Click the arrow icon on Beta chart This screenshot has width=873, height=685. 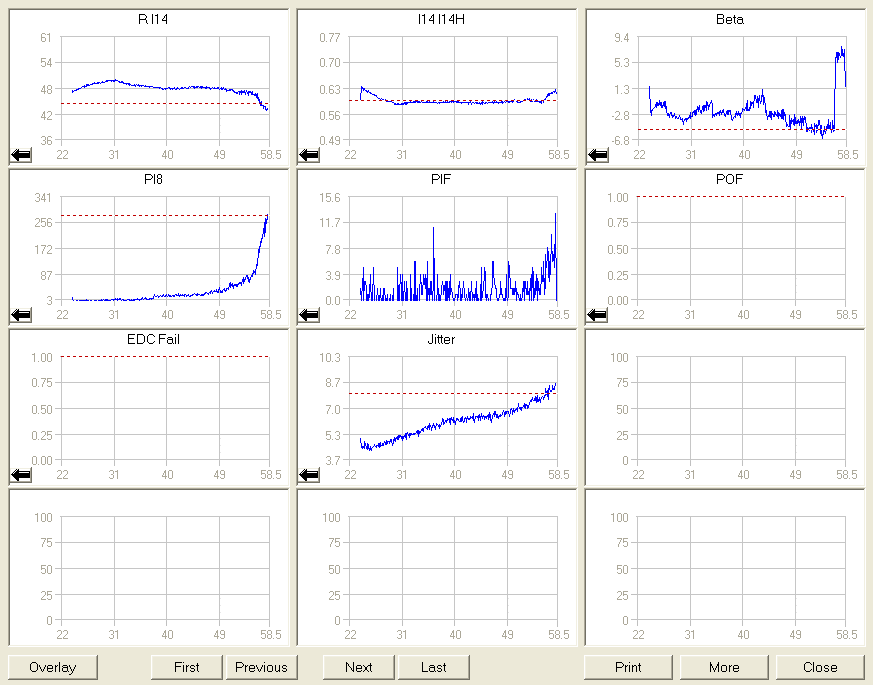(x=597, y=154)
